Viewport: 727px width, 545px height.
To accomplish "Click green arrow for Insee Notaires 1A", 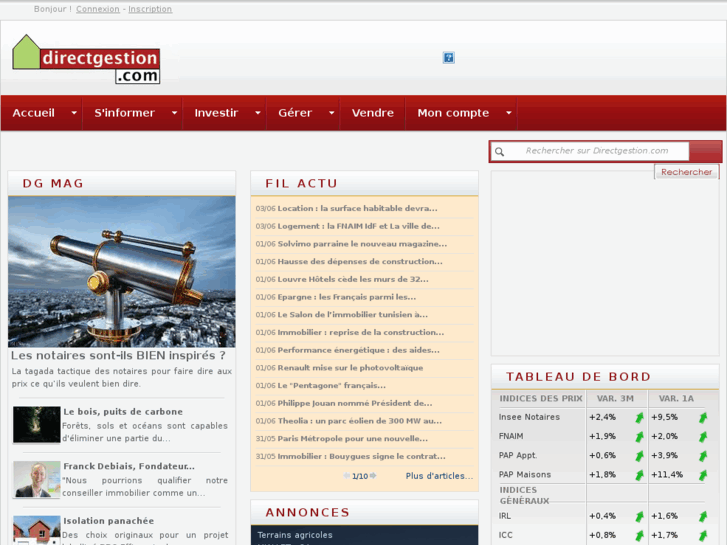I will click(703, 417).
